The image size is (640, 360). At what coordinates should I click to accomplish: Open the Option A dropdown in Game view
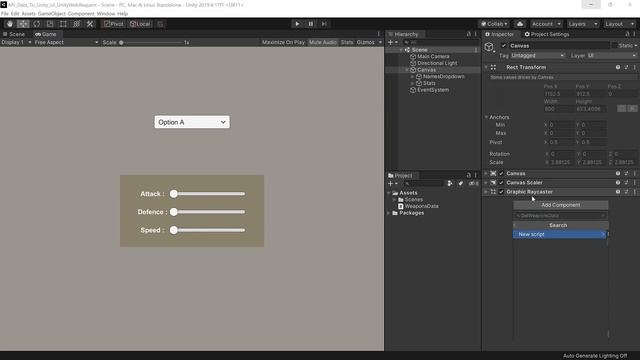click(x=192, y=122)
